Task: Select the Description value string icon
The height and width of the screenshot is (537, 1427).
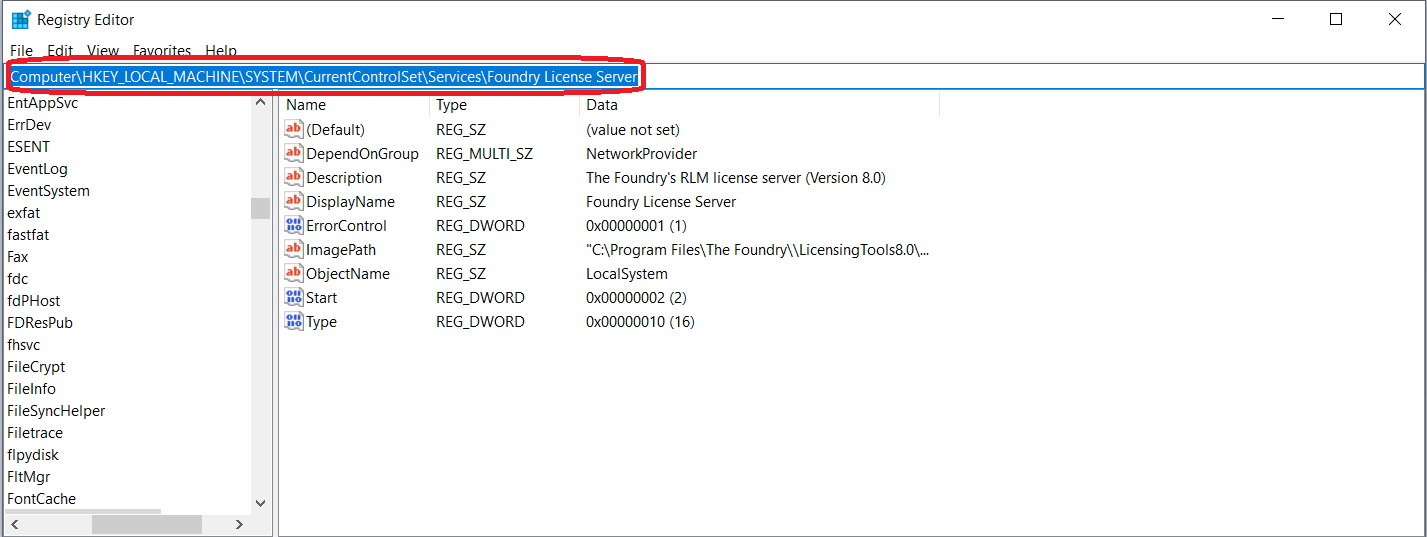Action: pos(293,177)
